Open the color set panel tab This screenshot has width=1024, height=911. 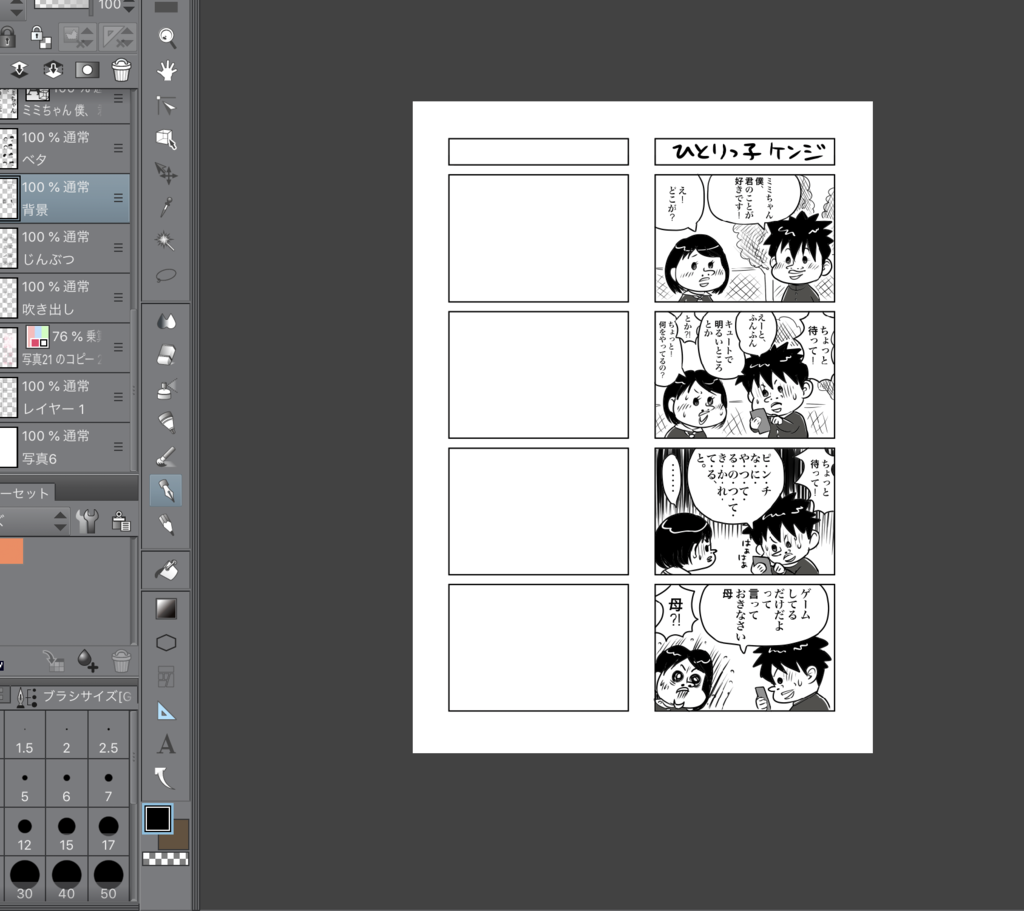click(x=26, y=493)
